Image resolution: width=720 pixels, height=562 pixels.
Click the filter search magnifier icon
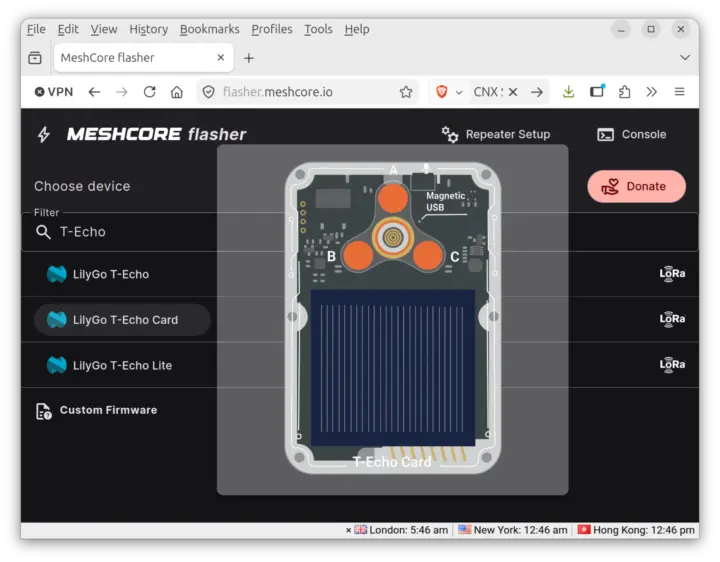click(43, 232)
